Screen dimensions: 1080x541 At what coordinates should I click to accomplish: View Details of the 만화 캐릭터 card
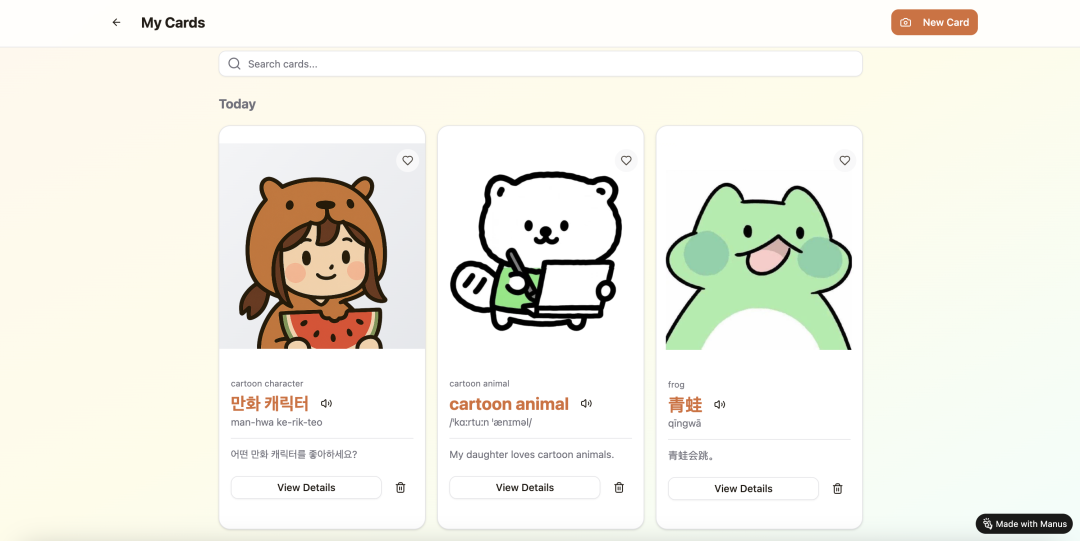point(306,487)
